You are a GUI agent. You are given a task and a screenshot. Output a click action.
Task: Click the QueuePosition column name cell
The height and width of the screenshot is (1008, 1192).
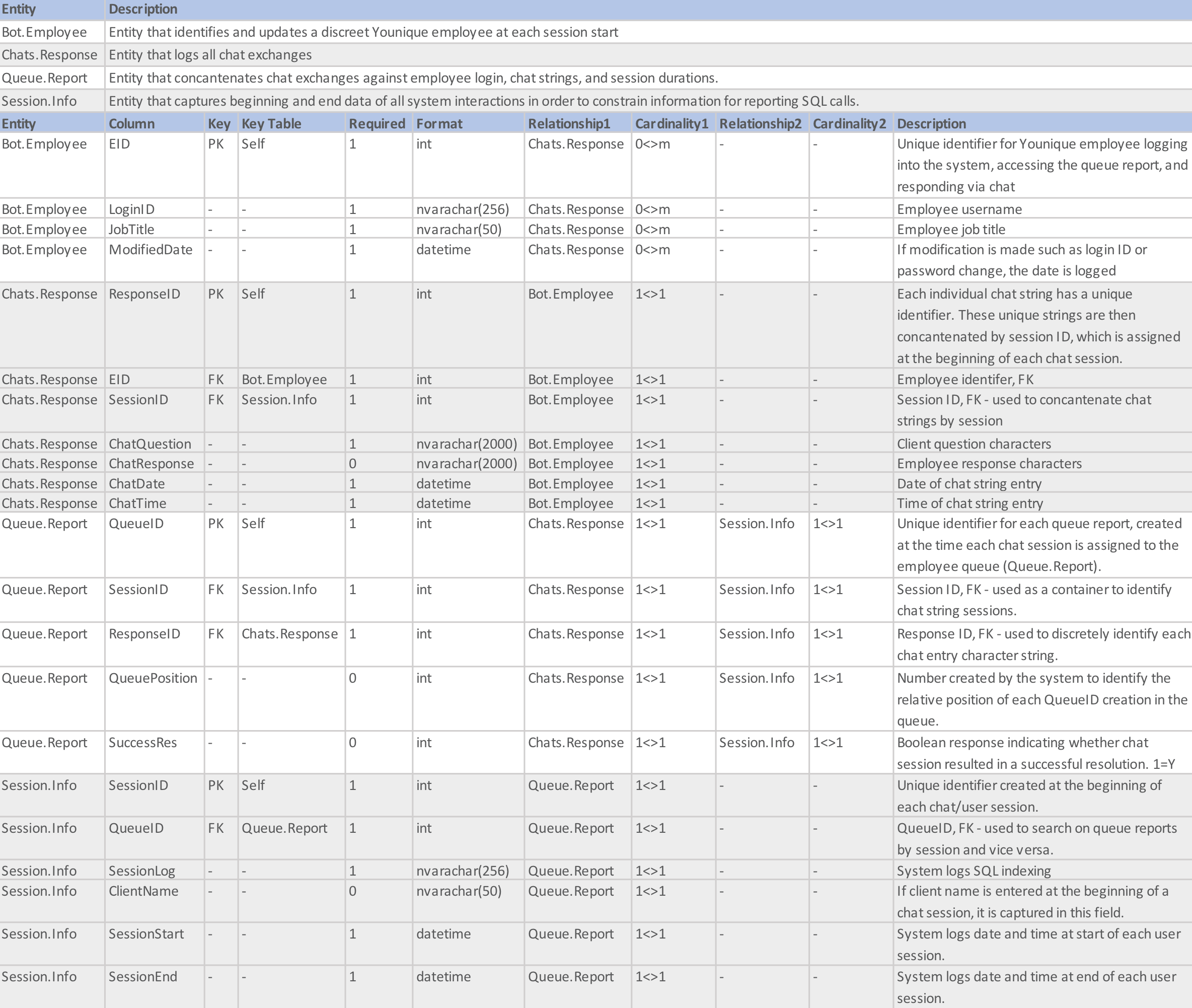154,699
